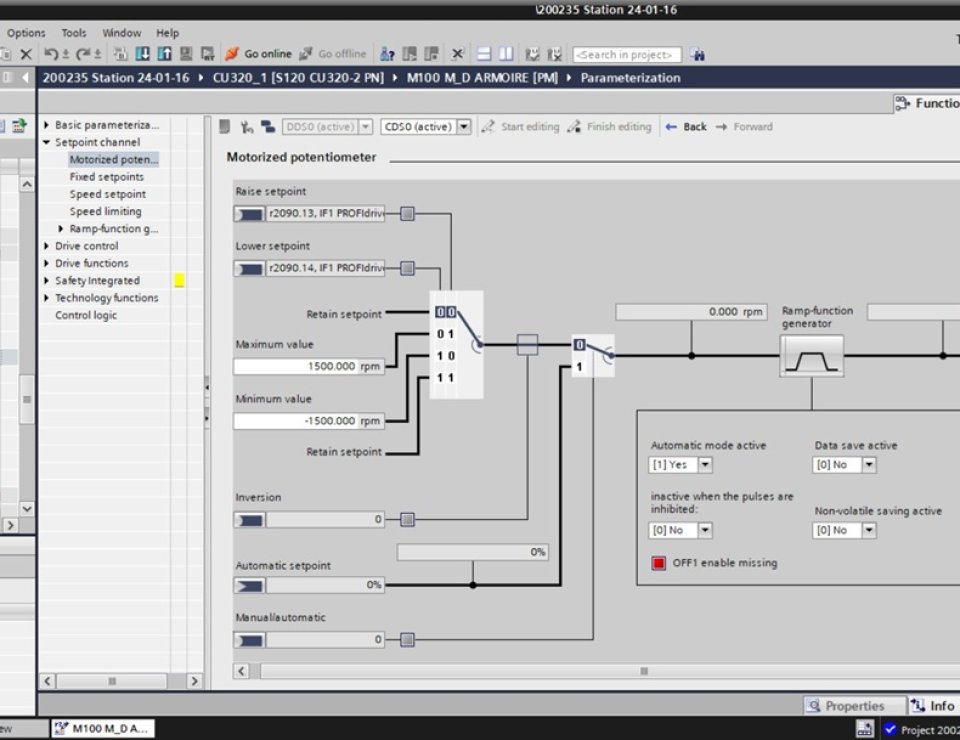
Task: Click the Back navigation button
Action: point(686,127)
